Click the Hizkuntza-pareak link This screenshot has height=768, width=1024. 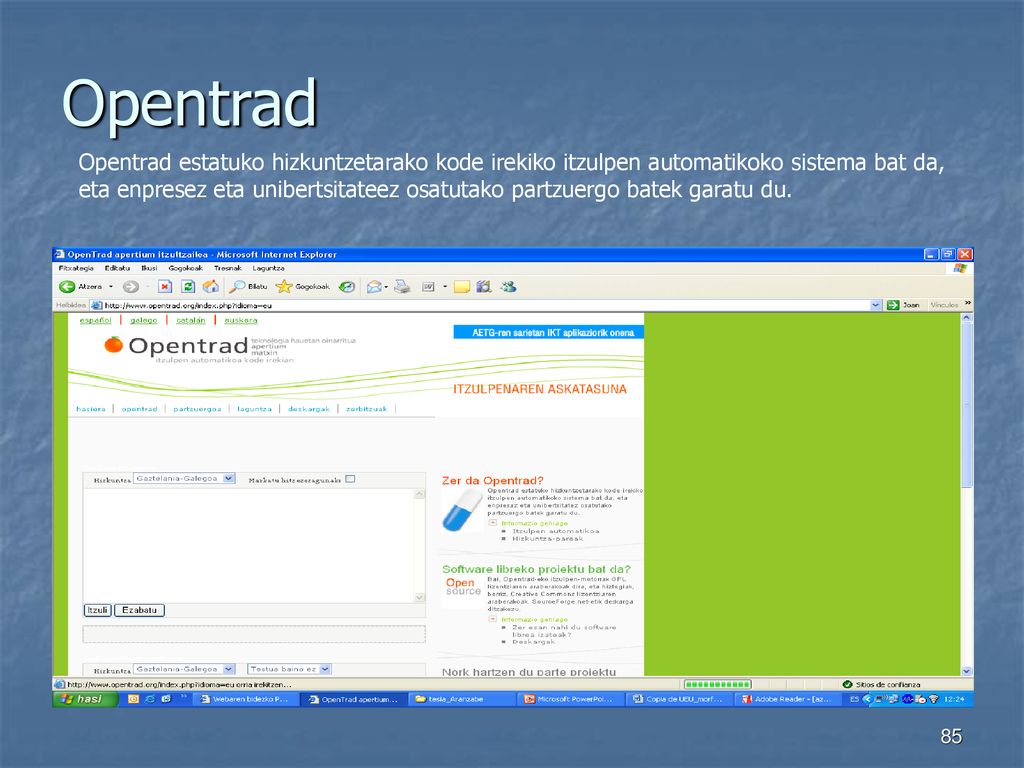(547, 539)
